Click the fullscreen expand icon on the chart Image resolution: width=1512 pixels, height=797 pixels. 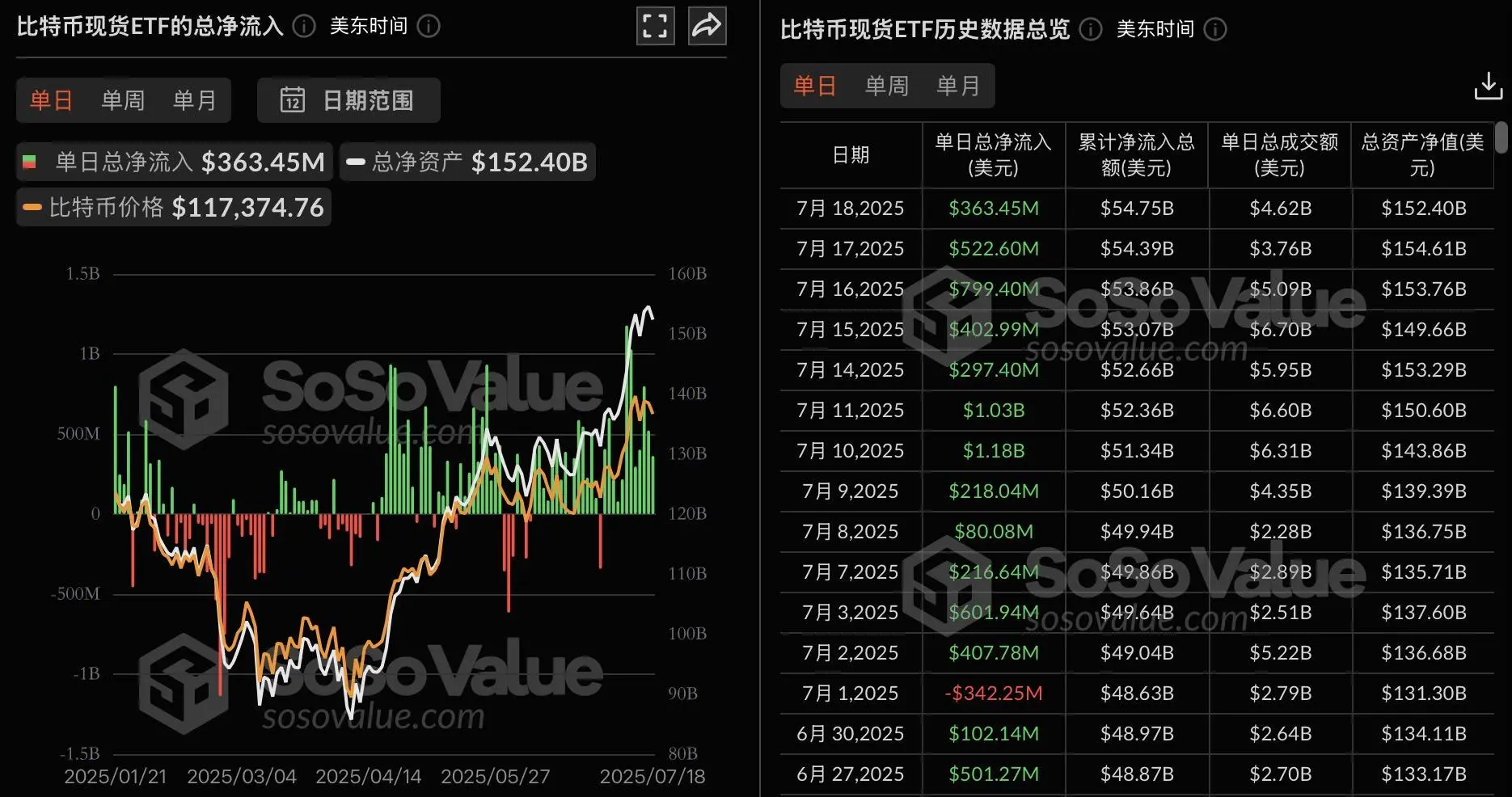(x=655, y=26)
